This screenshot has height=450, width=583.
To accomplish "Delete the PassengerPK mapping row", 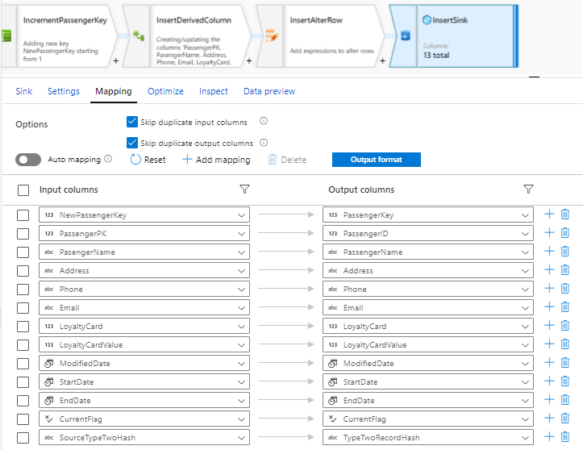I will [565, 233].
